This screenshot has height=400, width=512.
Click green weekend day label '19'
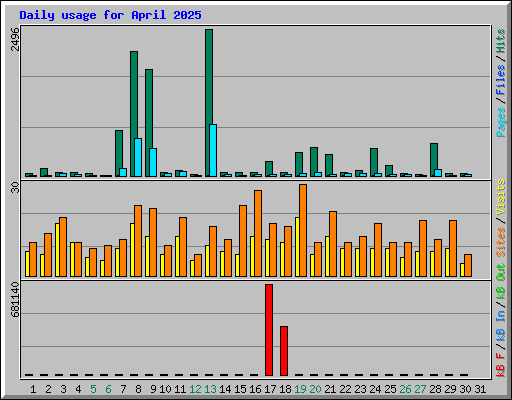pyautogui.click(x=300, y=389)
